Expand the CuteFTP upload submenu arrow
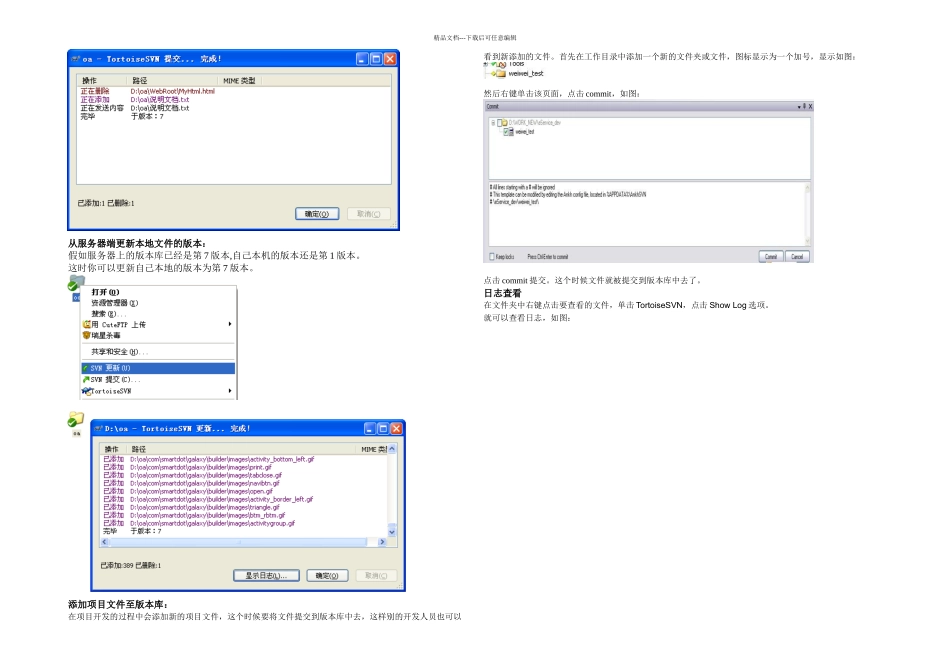This screenshot has height=672, width=950. tap(230, 324)
